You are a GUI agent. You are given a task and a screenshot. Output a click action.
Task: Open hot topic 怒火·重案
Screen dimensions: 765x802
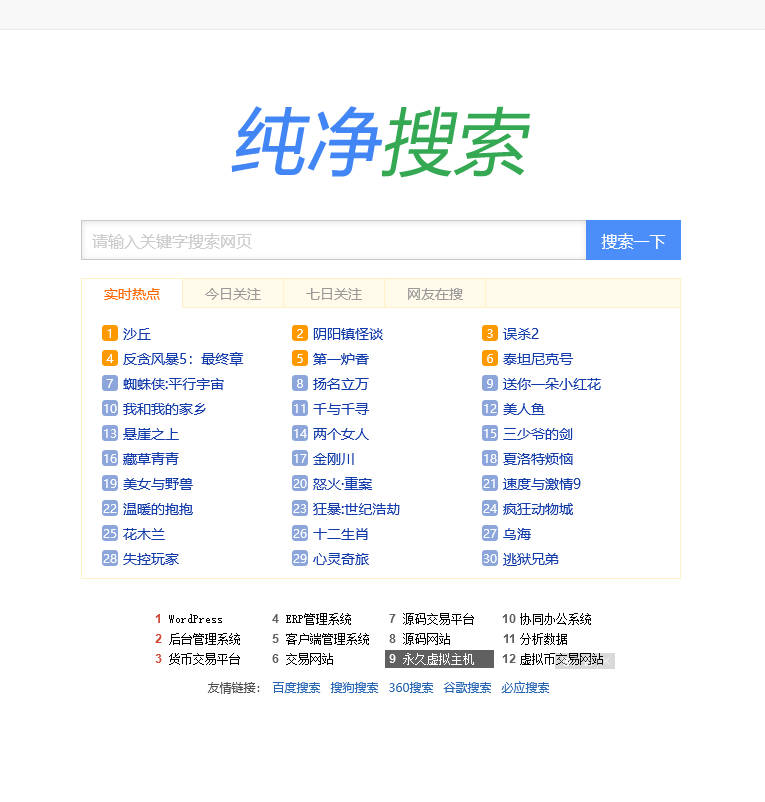pyautogui.click(x=343, y=484)
